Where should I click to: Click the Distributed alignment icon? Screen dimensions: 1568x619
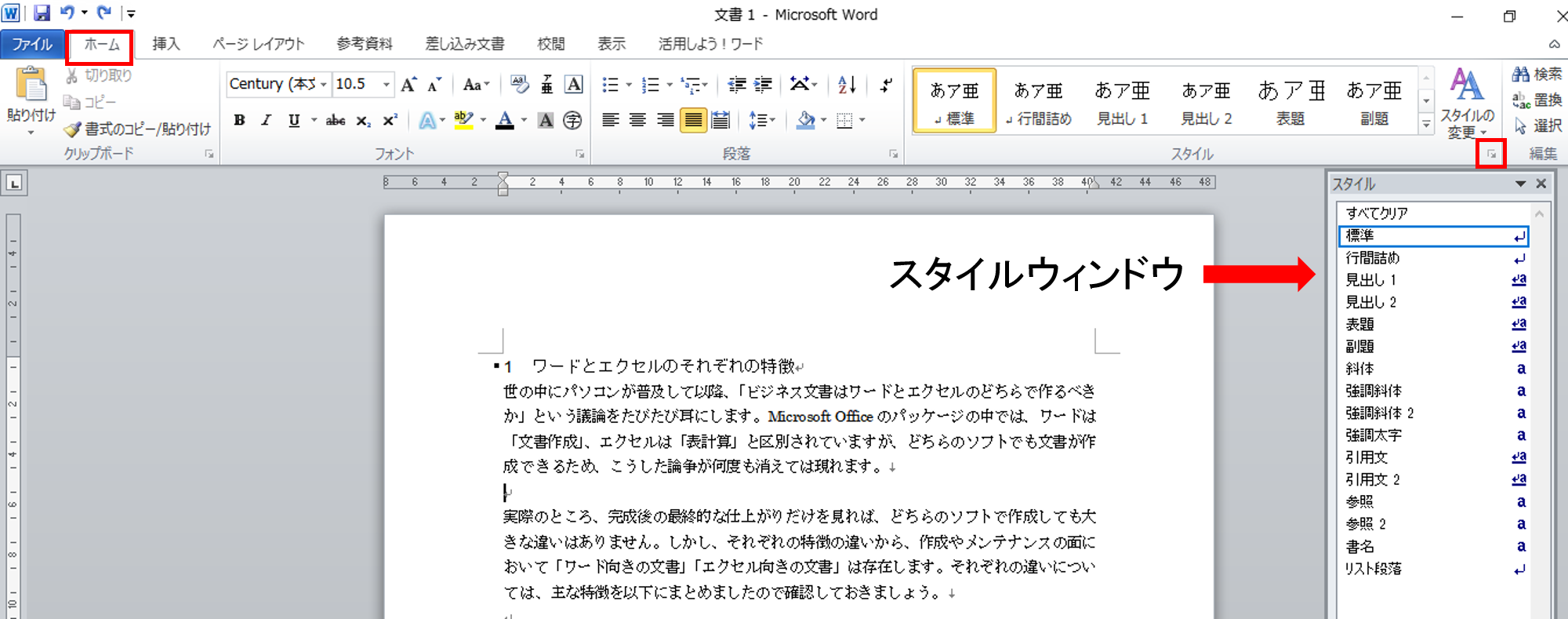[x=720, y=120]
